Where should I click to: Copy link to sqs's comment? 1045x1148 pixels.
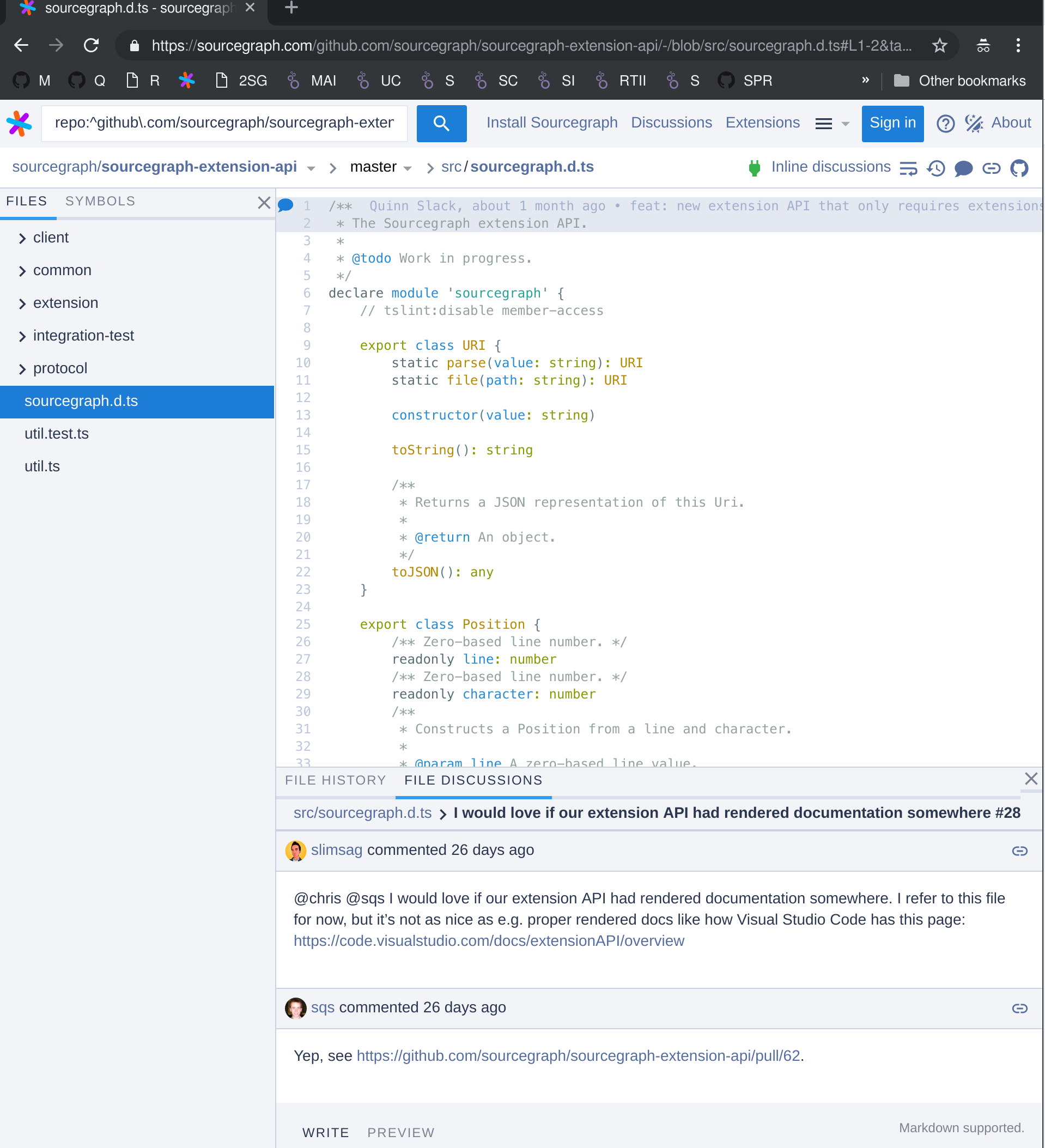click(1019, 1009)
